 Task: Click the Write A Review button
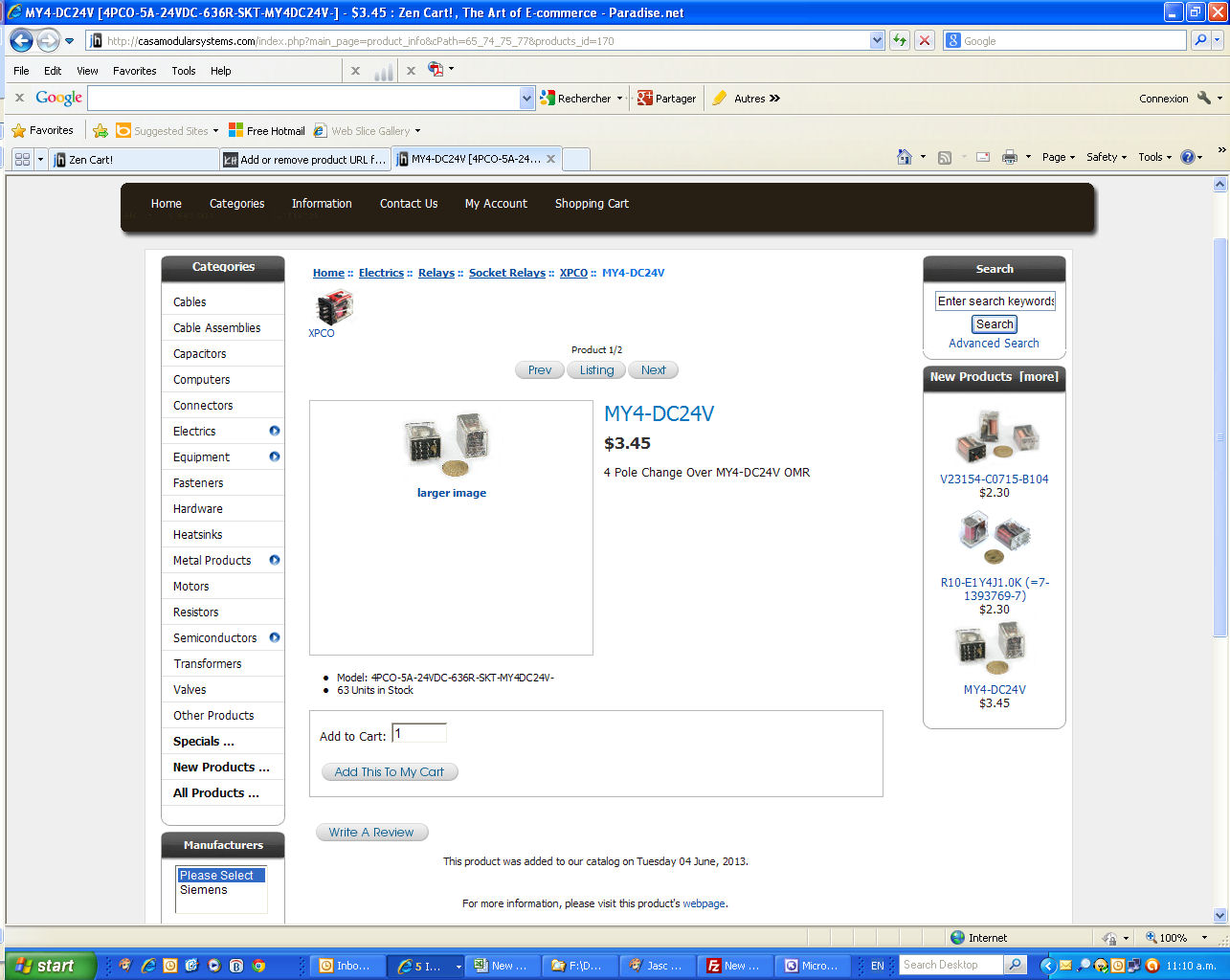371,833
